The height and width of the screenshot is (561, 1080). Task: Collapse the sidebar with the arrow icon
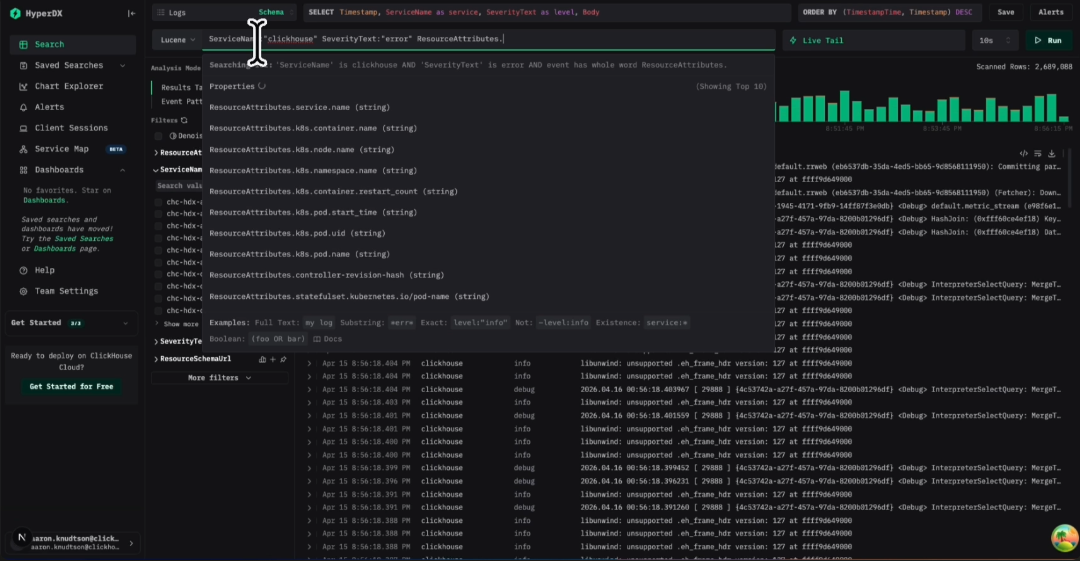pos(131,13)
